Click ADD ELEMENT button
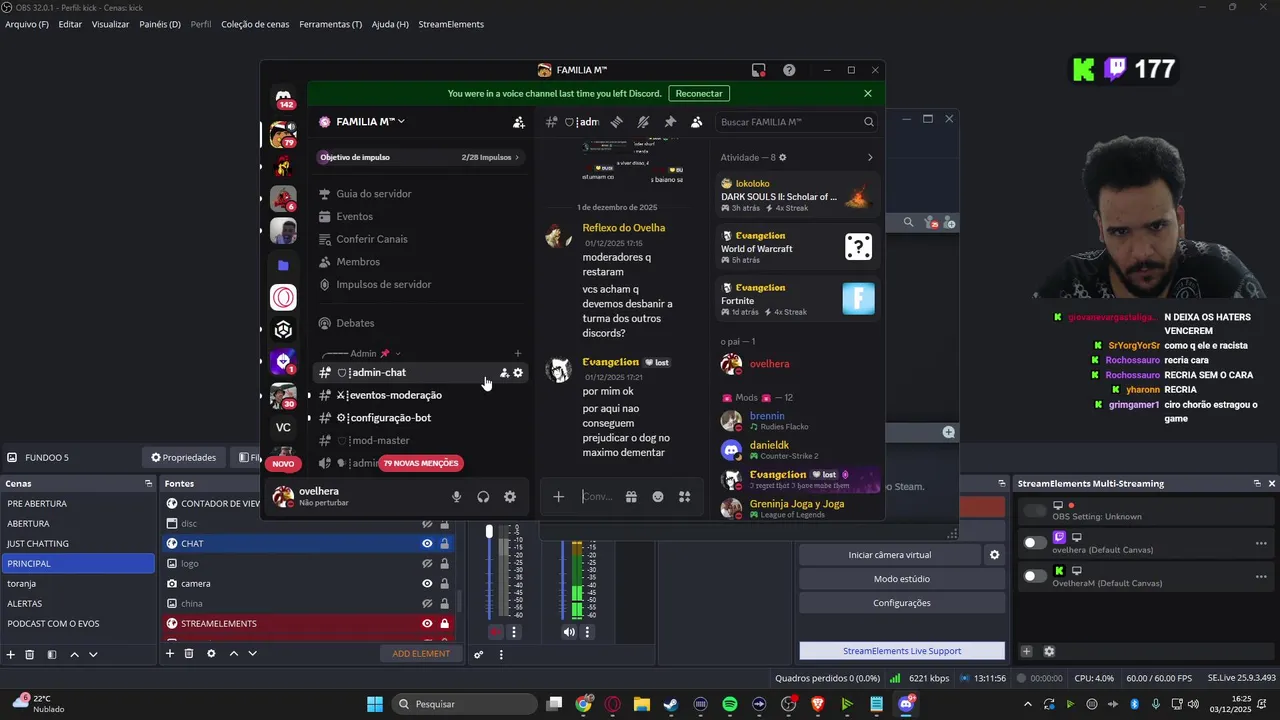The width and height of the screenshot is (1280, 720). 421,654
